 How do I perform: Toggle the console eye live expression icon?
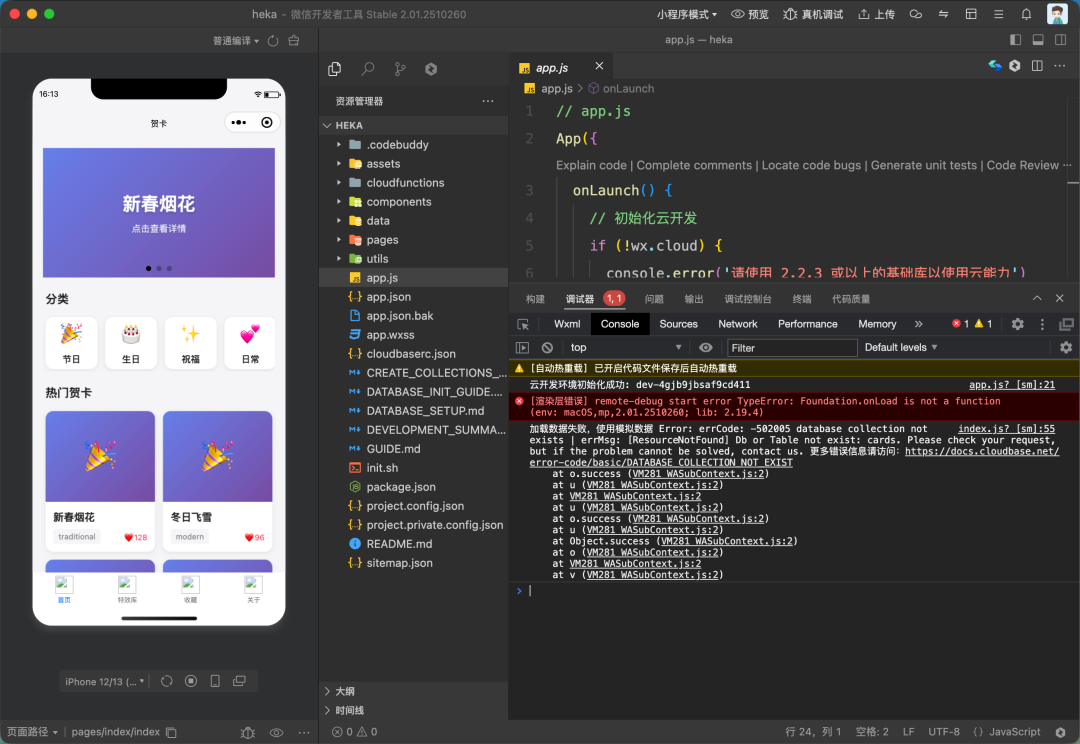tap(706, 347)
